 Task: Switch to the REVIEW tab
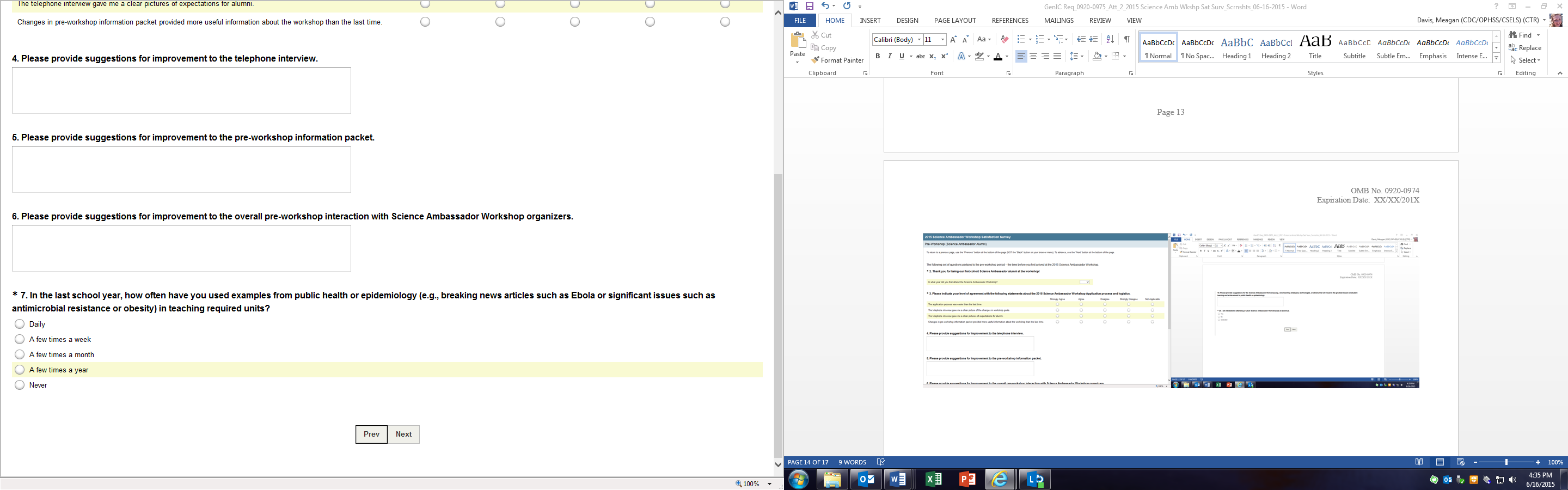coord(1100,21)
